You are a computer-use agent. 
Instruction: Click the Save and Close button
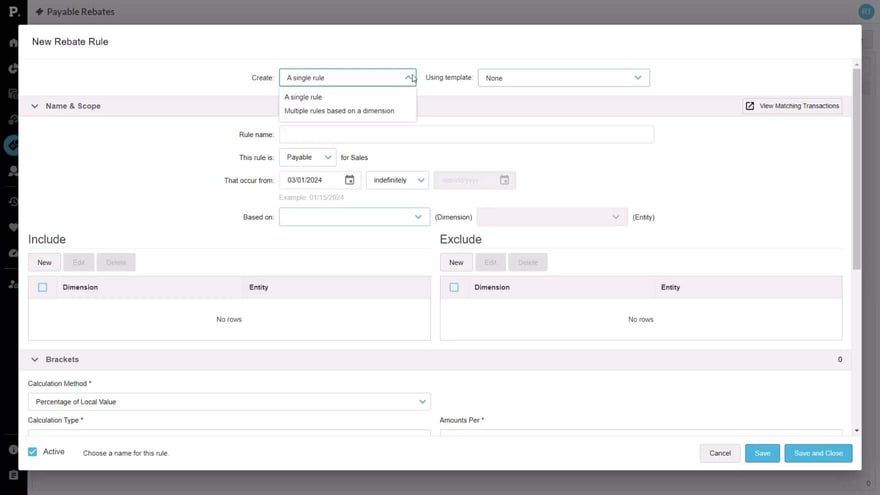click(x=818, y=453)
